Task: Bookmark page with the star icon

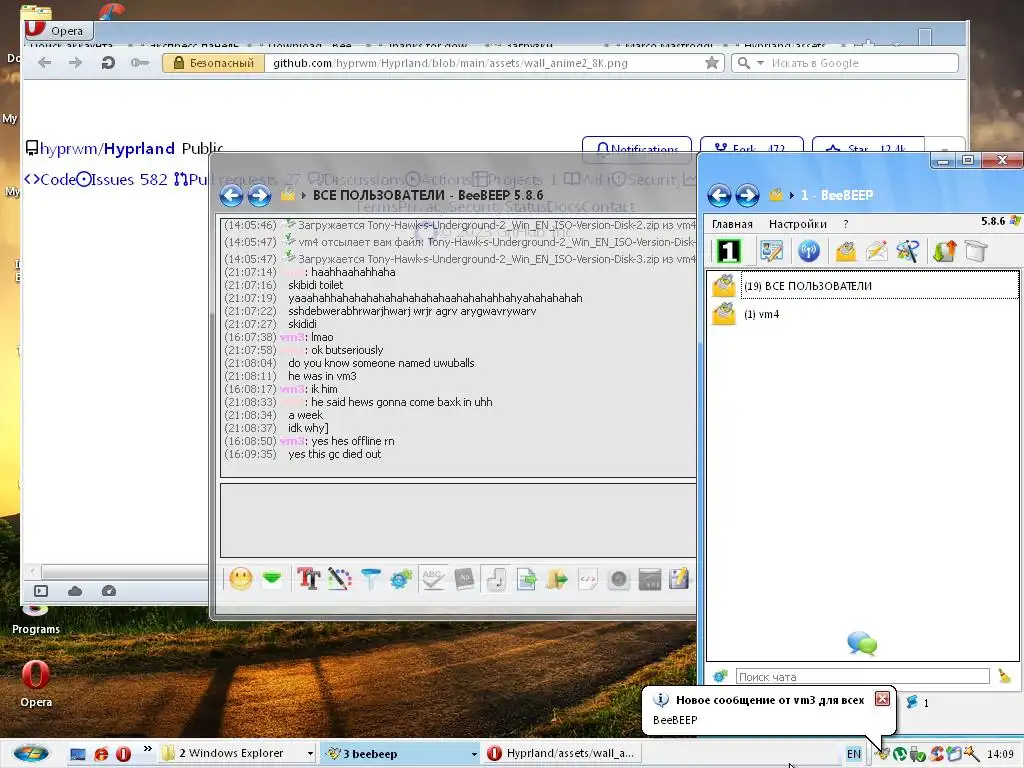Action: click(x=712, y=63)
